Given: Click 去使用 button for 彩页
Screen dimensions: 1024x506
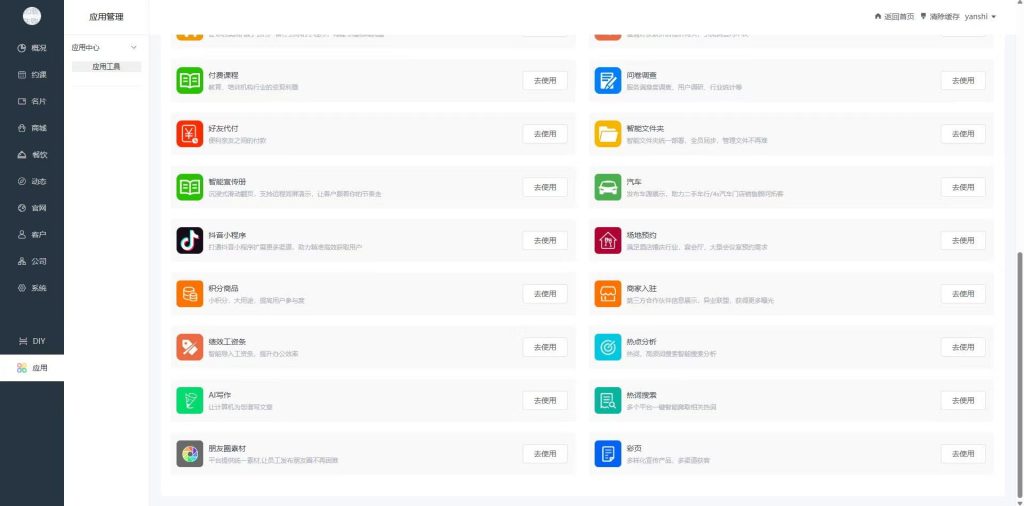Looking at the screenshot, I should pos(963,454).
